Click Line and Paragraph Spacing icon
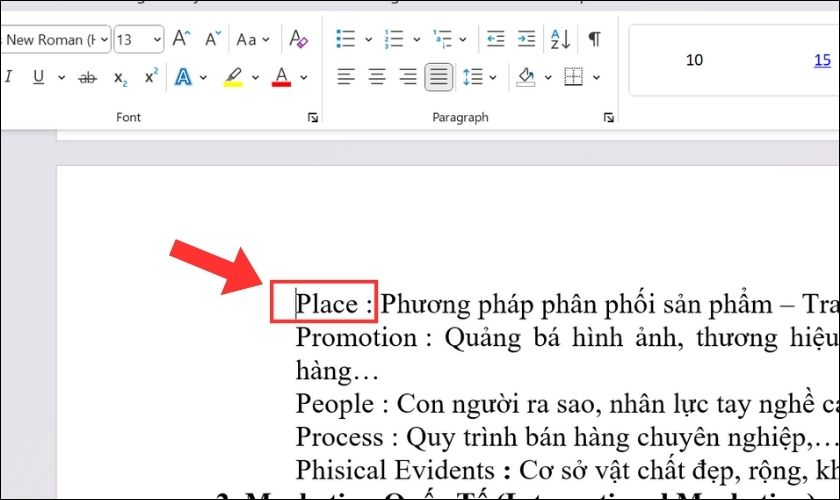The height and width of the screenshot is (500, 840). coord(472,77)
